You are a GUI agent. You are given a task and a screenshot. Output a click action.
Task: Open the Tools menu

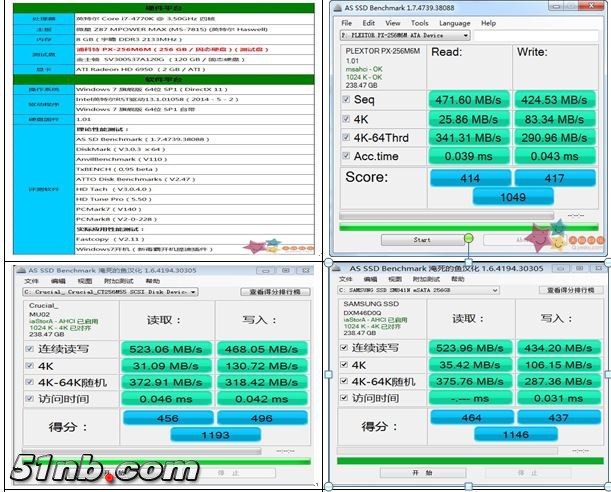click(419, 22)
